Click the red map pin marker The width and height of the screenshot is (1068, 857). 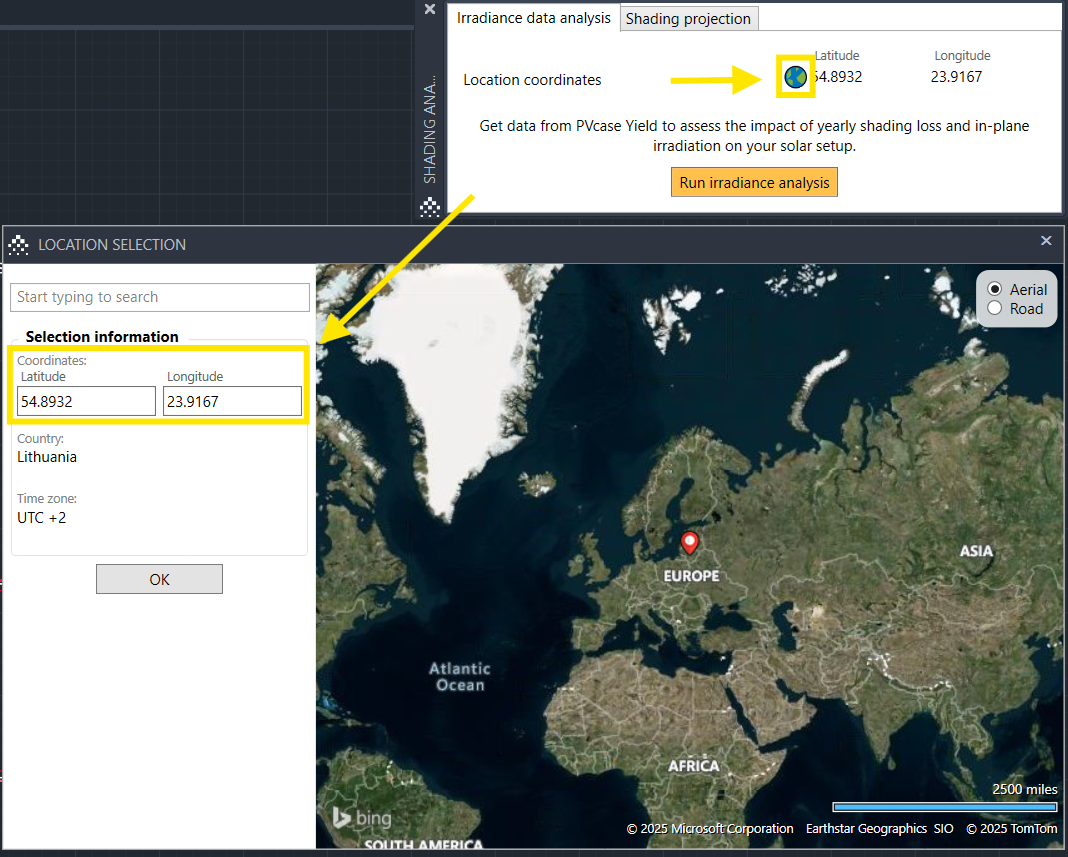(x=689, y=543)
